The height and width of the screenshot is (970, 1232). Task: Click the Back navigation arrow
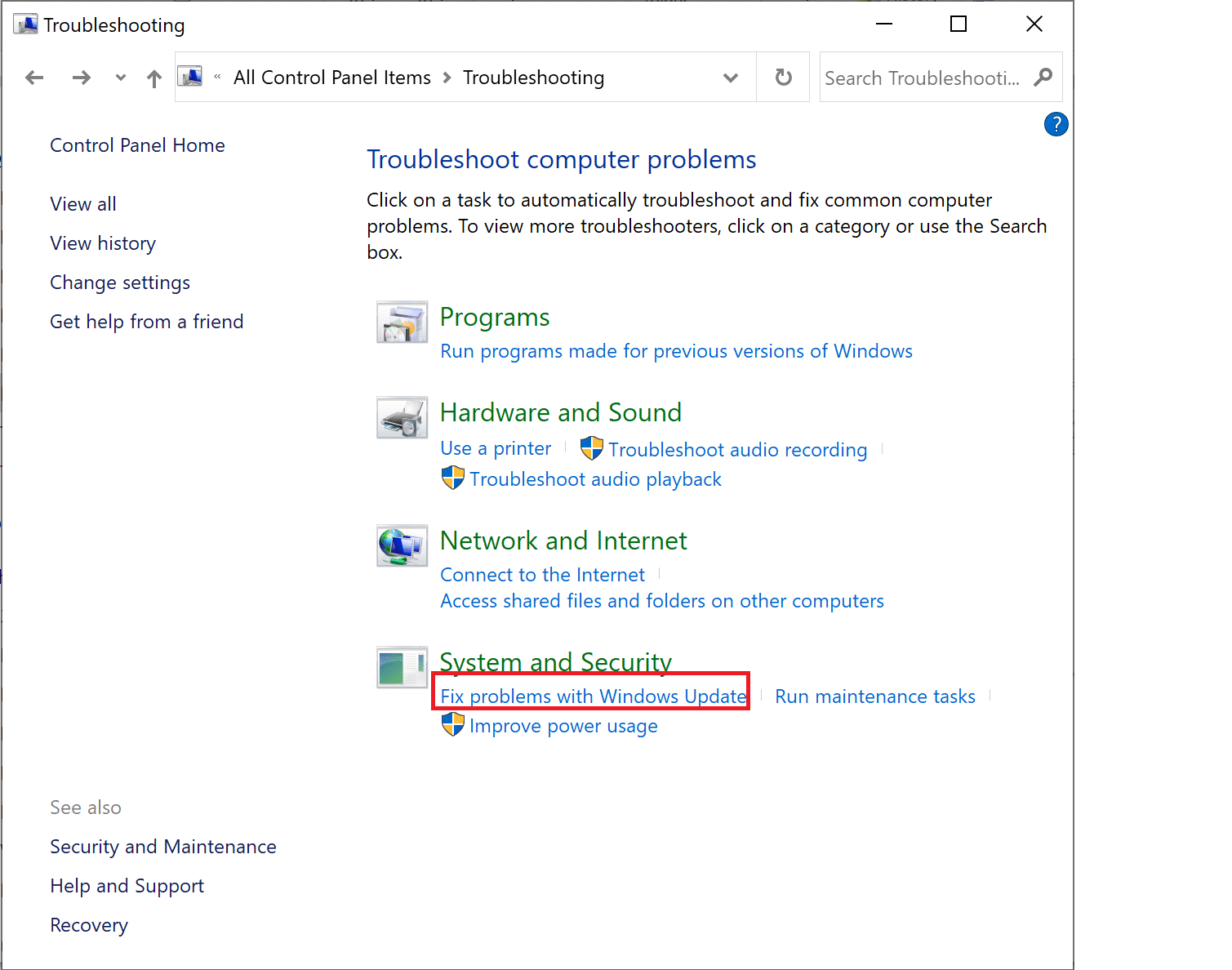tap(34, 77)
